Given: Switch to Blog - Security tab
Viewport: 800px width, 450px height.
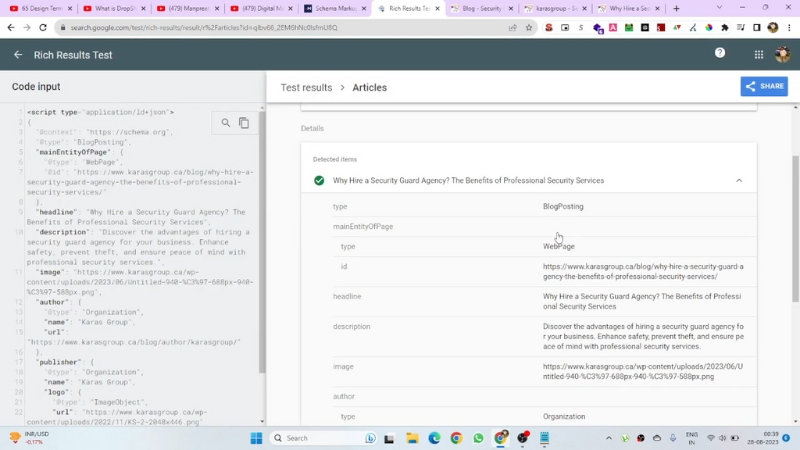Looking at the screenshot, I should tap(482, 8).
